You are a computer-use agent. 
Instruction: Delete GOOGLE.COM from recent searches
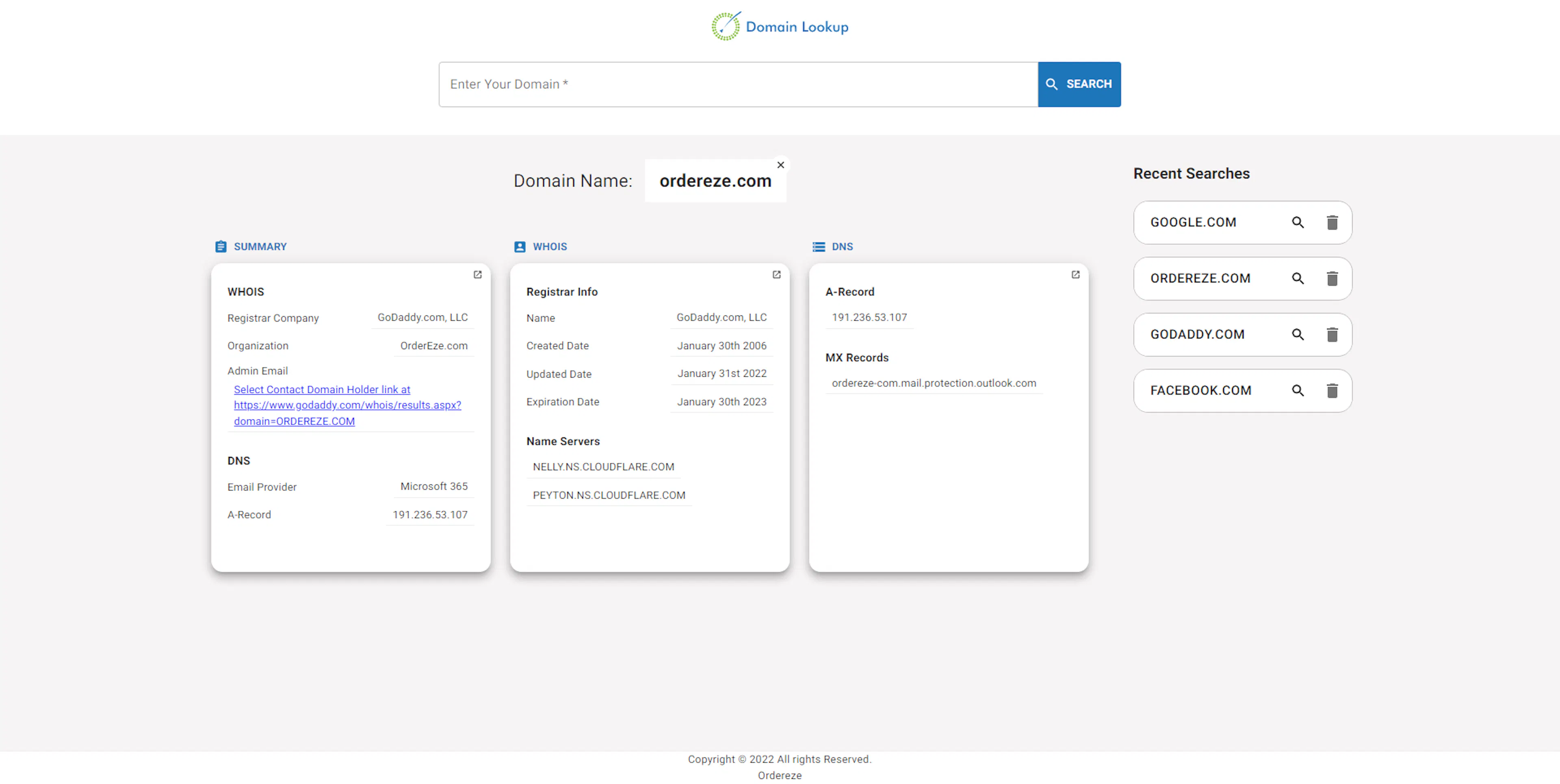pos(1332,223)
